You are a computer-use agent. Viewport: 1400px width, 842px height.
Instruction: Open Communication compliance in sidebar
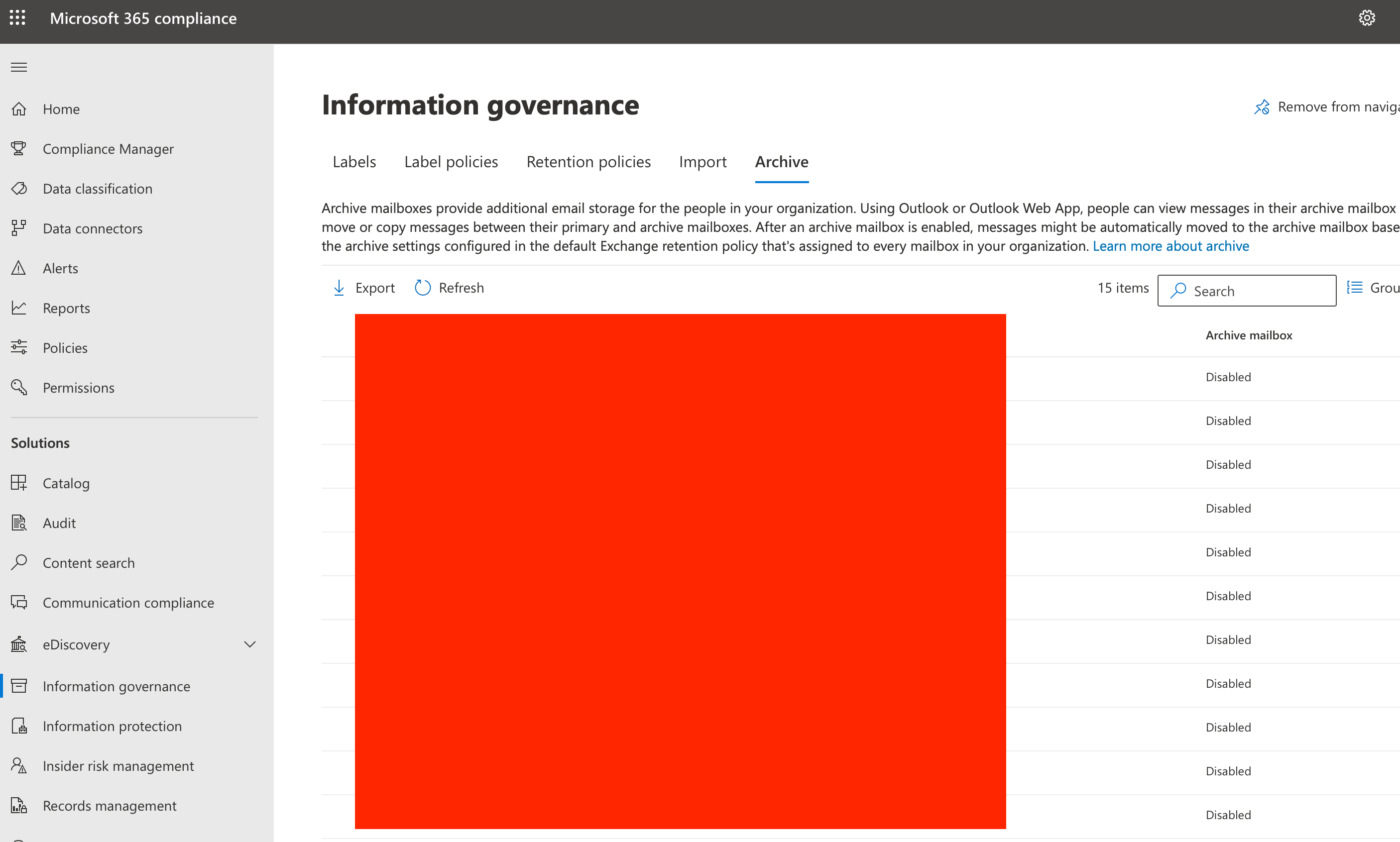(128, 603)
